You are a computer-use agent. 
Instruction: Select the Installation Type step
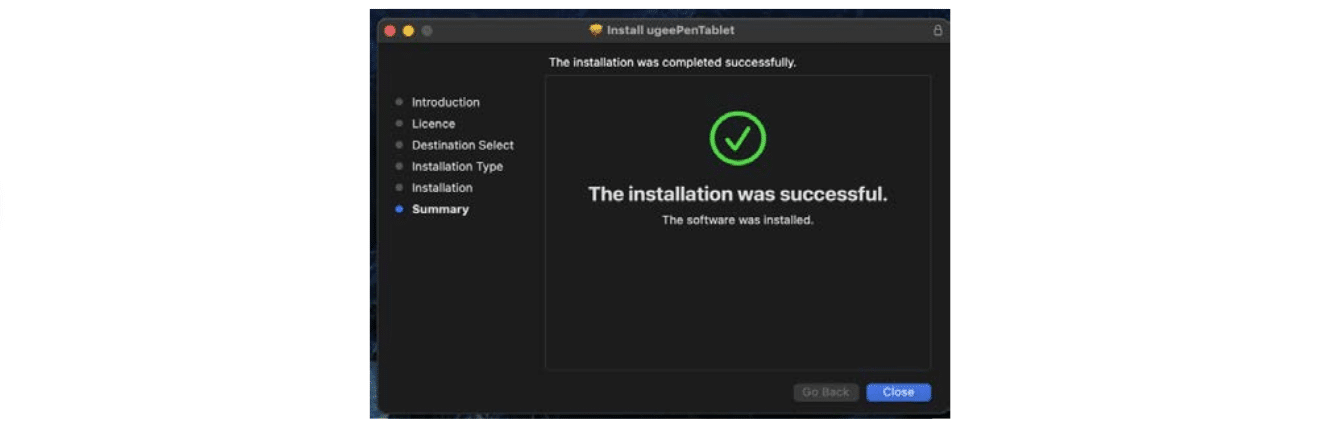[x=457, y=167]
